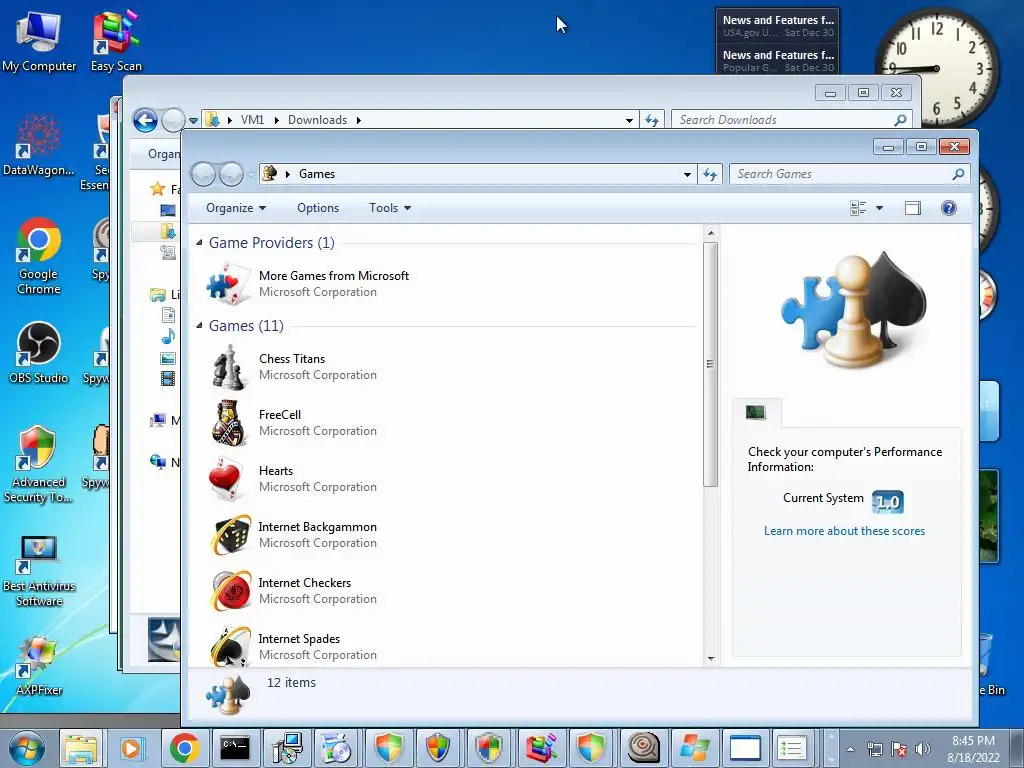This screenshot has height=768, width=1024.
Task: Select 'Internet Spades' title text
Action: point(299,639)
